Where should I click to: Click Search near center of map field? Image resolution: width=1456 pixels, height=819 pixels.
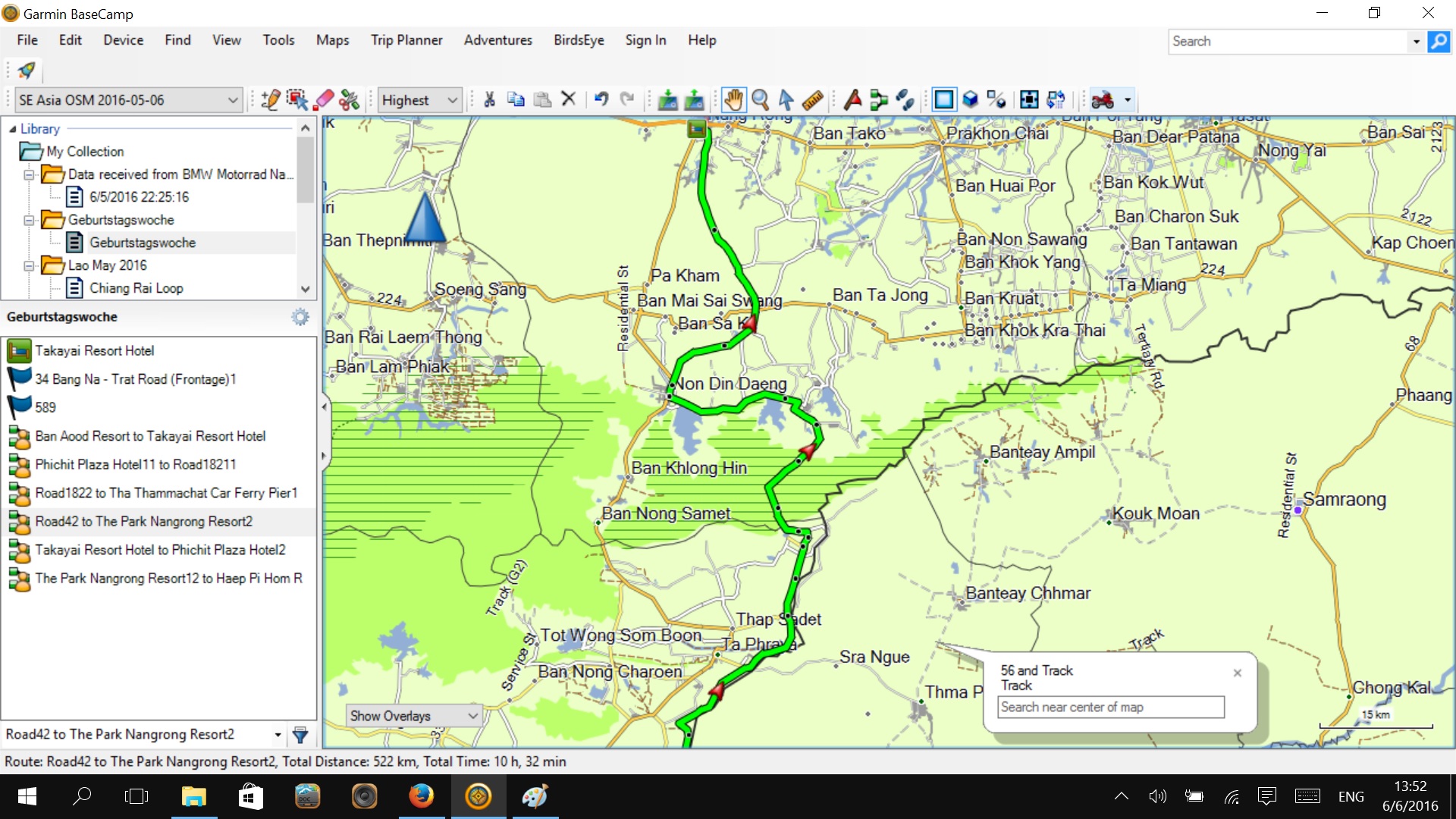1111,707
